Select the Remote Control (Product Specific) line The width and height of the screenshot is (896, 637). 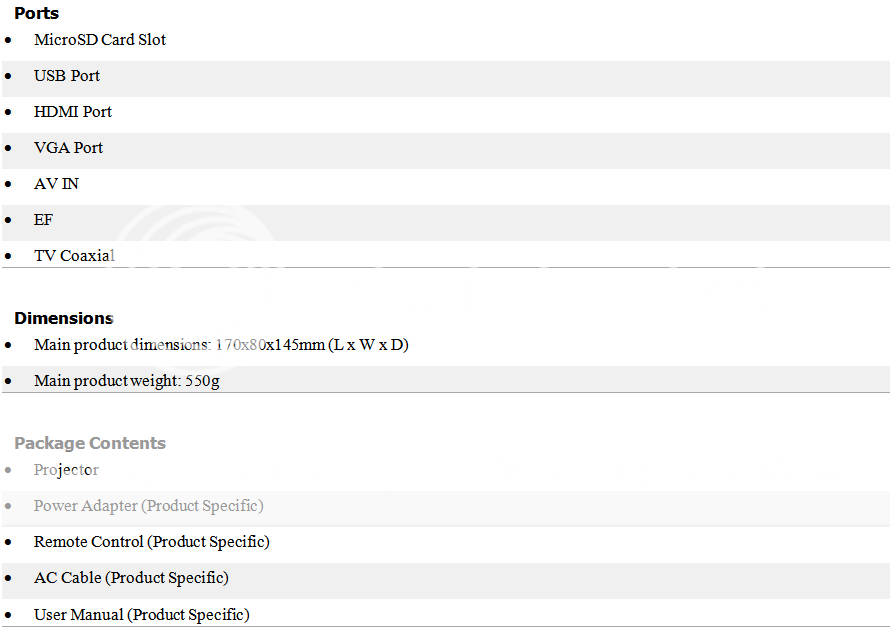pyautogui.click(x=151, y=542)
